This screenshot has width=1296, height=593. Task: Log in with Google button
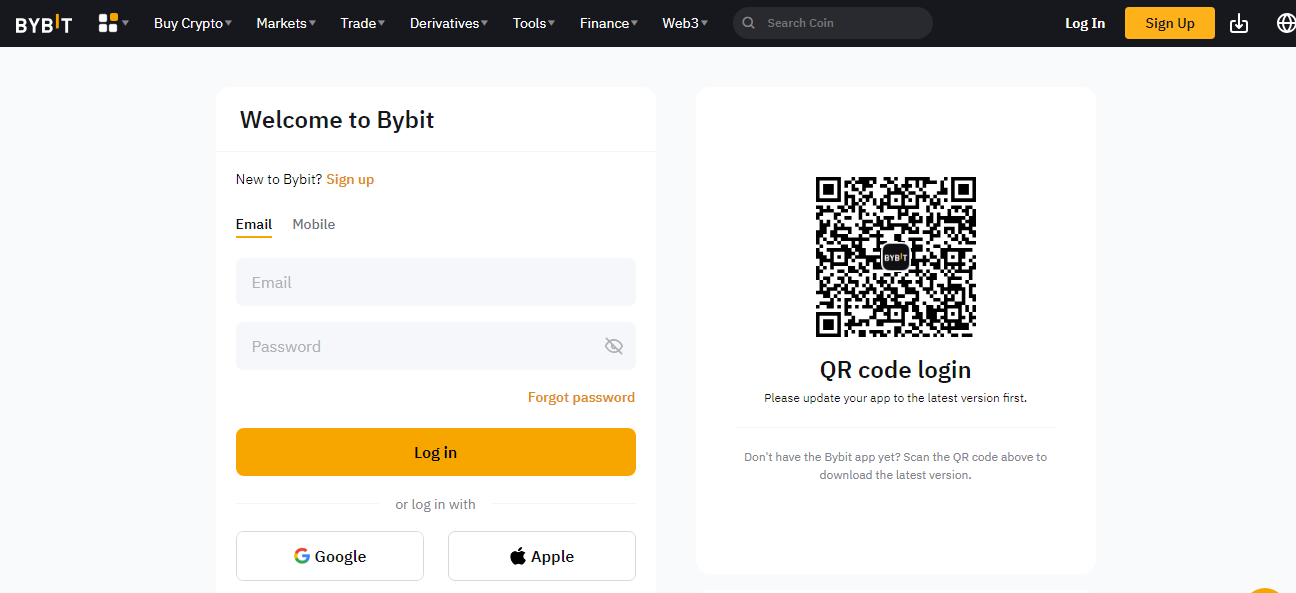pos(330,556)
